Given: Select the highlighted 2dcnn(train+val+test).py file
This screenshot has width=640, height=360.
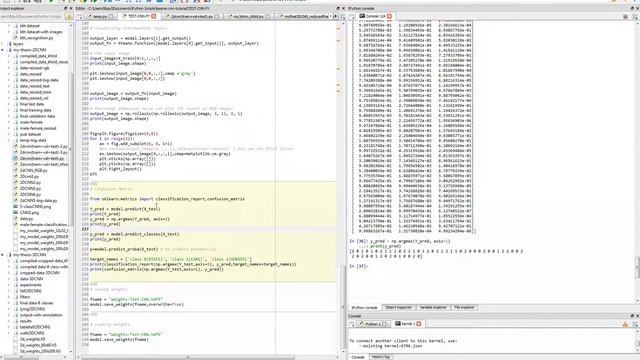Looking at the screenshot, I should tap(42, 158).
